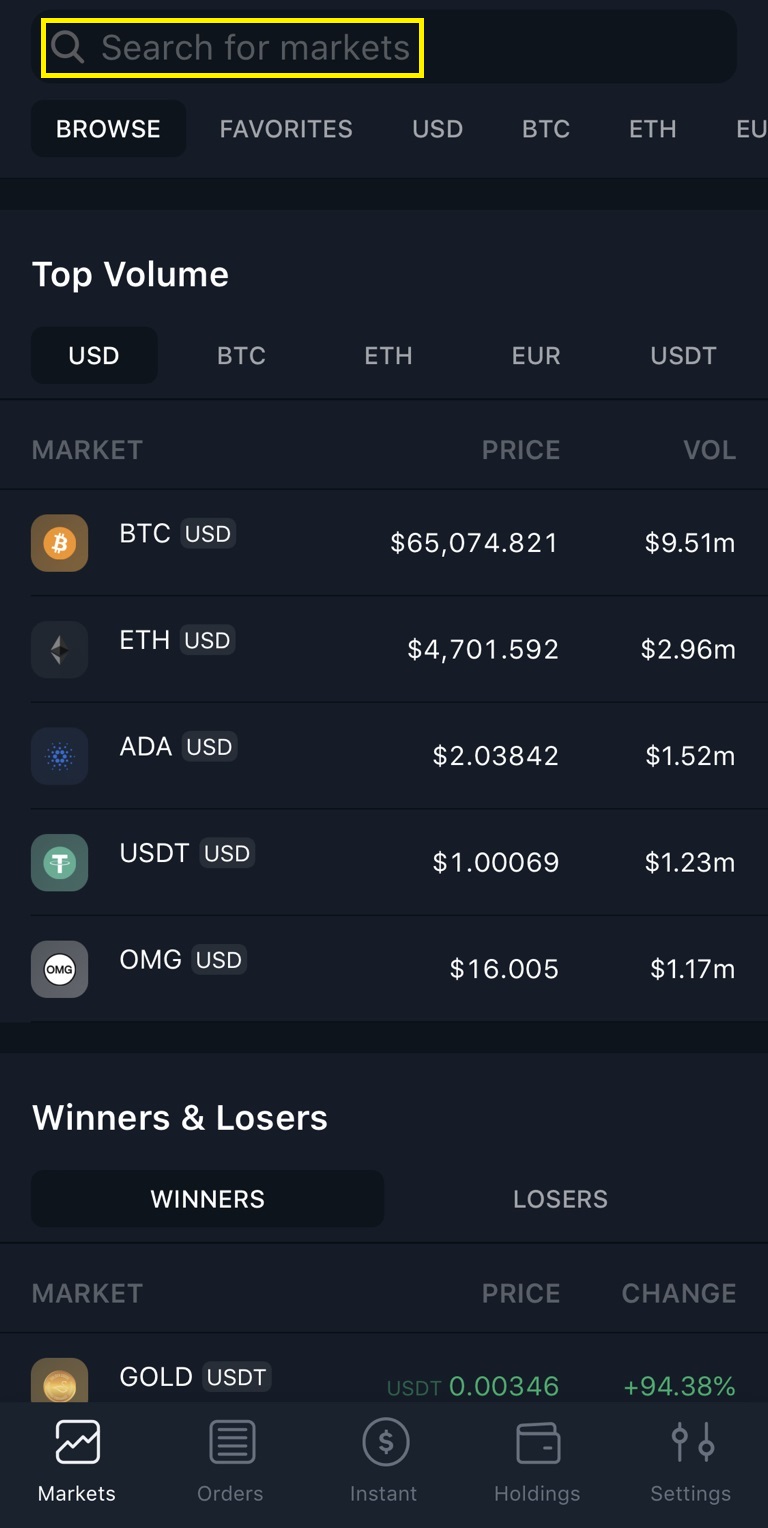Viewport: 768px width, 1528px height.
Task: Switch Top Volume to EUR
Action: (x=536, y=356)
